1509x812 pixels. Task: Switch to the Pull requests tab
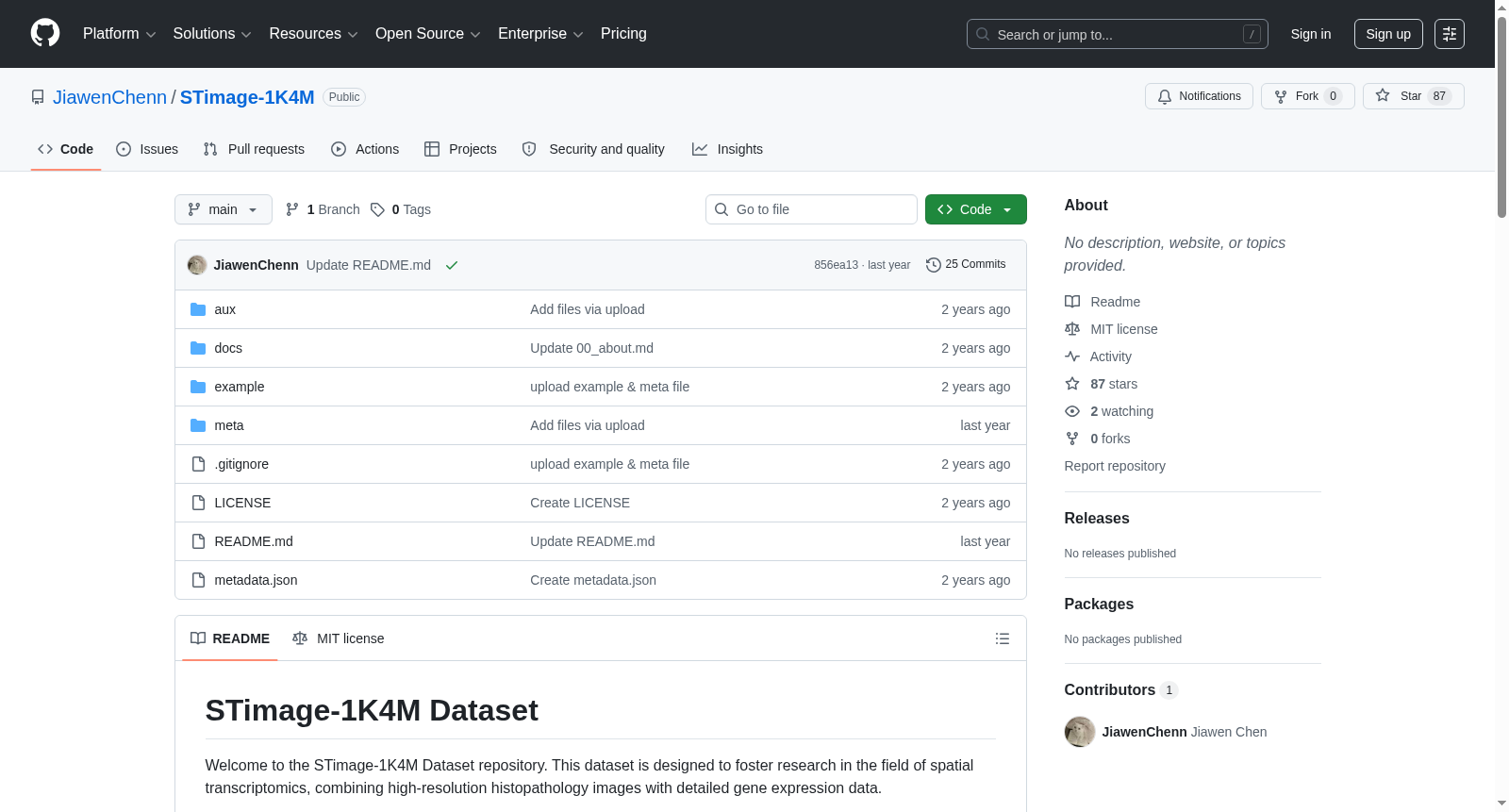point(254,149)
